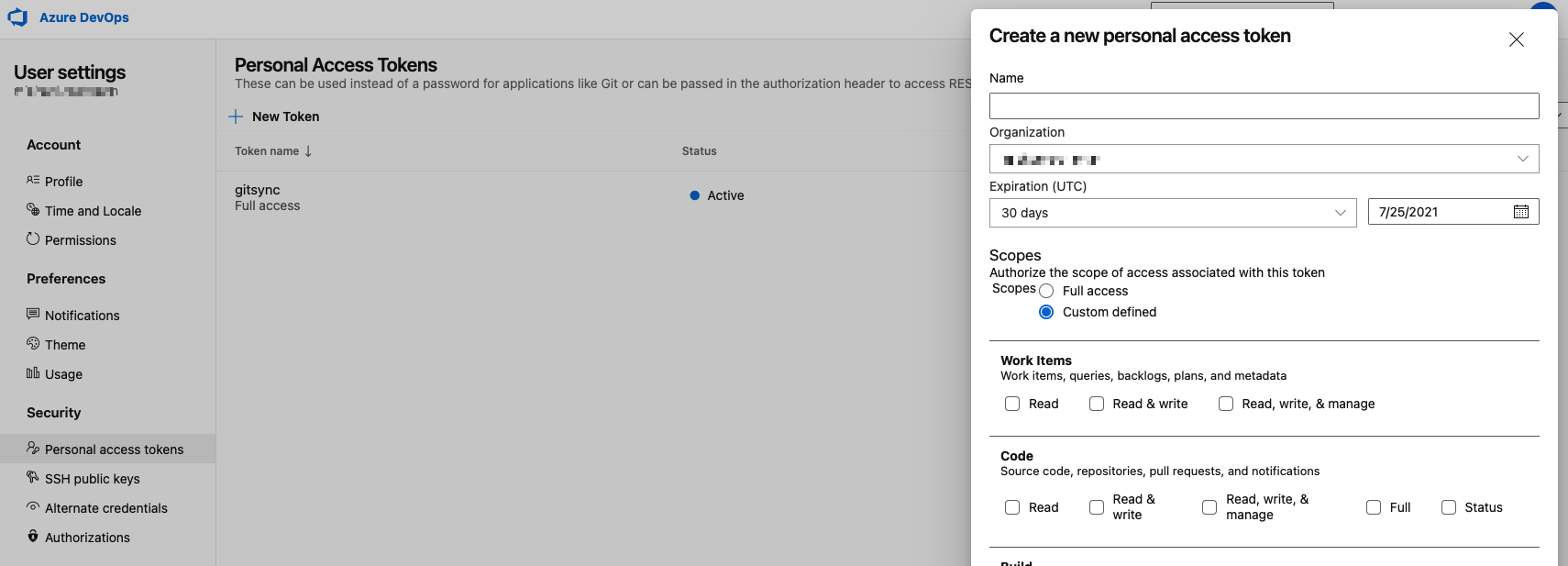The image size is (1568, 566).
Task: Click the Permissions icon in sidebar
Action: tap(33, 239)
